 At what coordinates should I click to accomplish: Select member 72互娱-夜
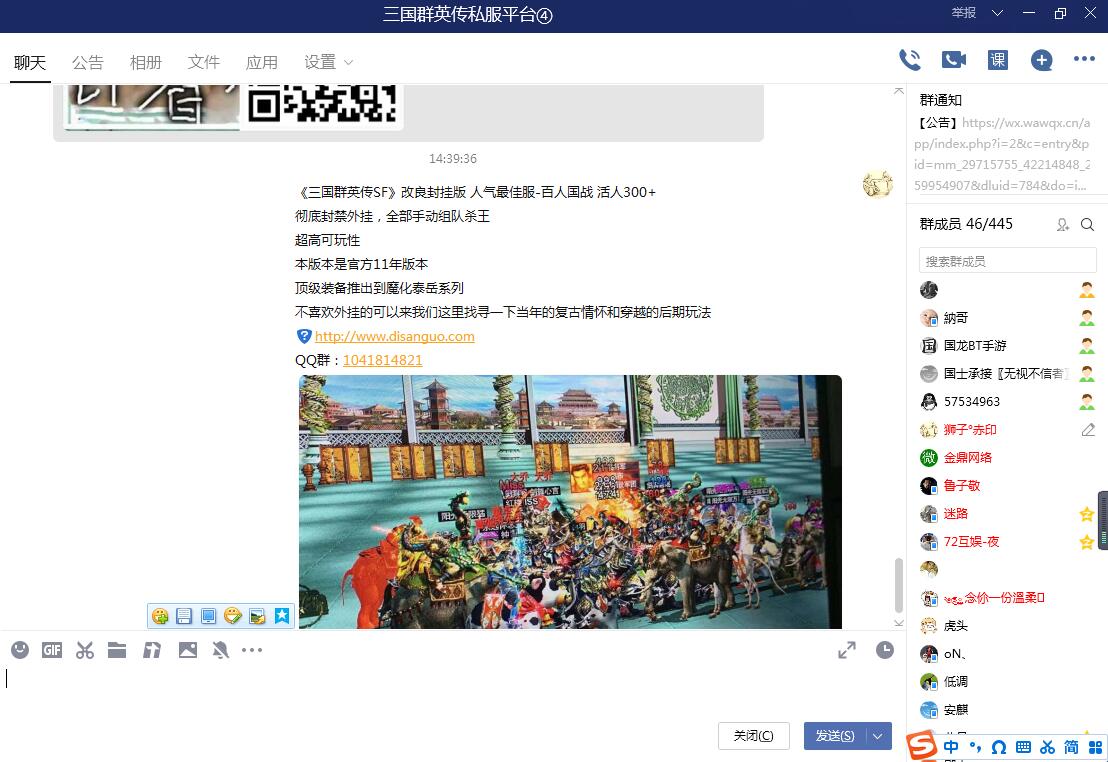click(x=1006, y=541)
